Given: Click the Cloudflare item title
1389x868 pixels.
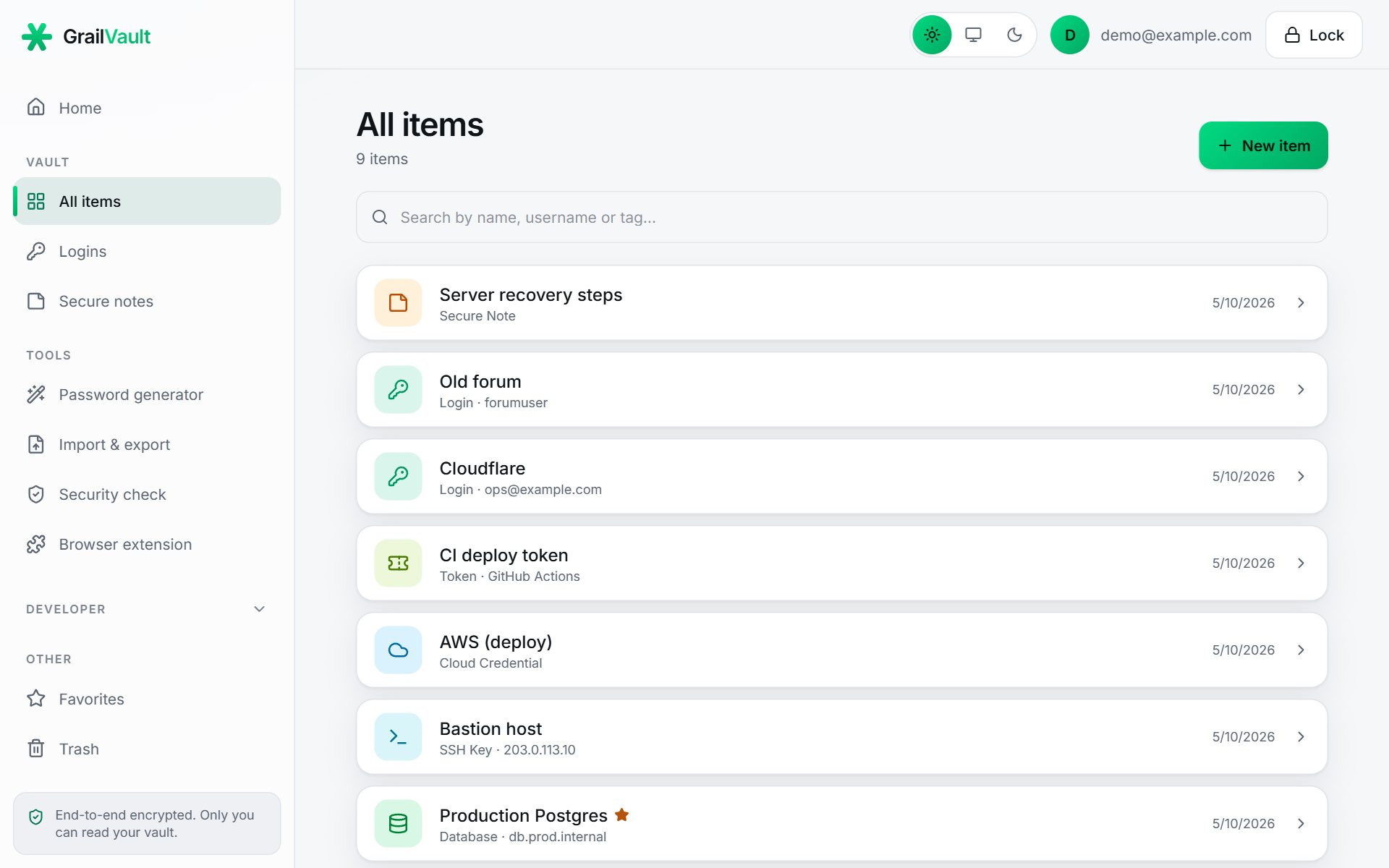Looking at the screenshot, I should [x=482, y=468].
